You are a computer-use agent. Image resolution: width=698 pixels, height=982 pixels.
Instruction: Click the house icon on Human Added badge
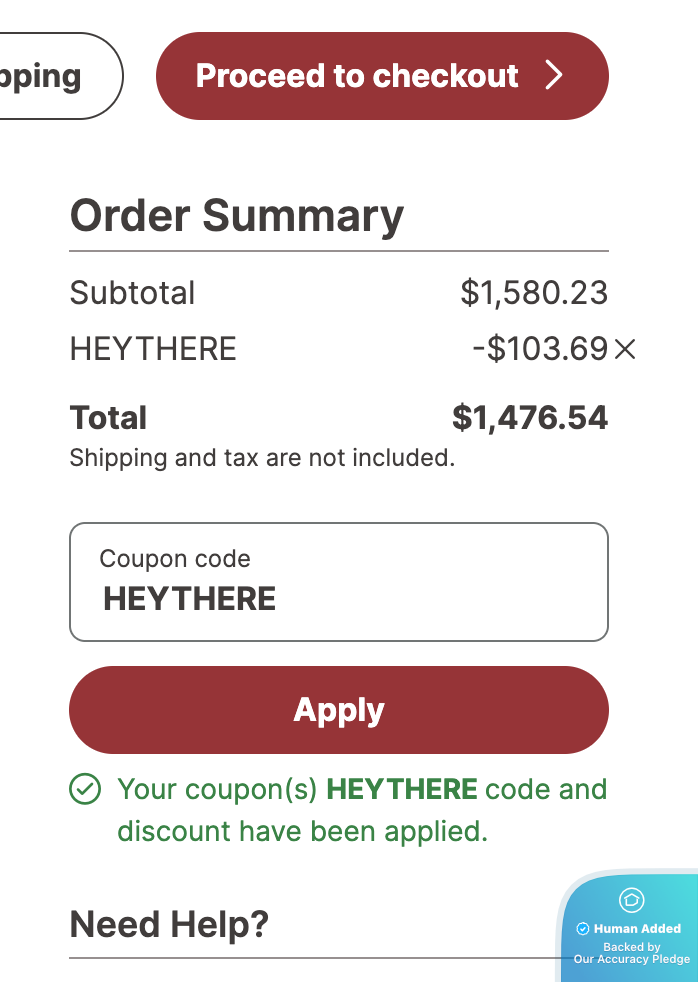click(x=632, y=900)
